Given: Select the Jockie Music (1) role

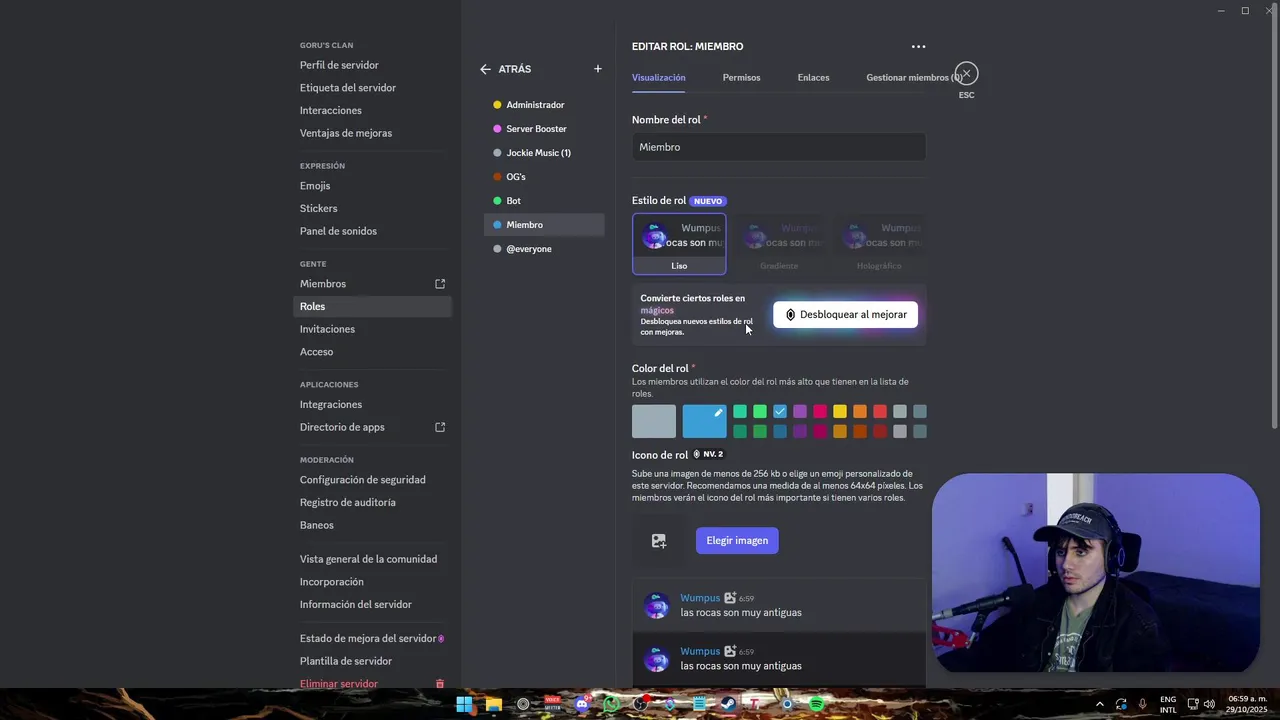Looking at the screenshot, I should click(x=544, y=153).
